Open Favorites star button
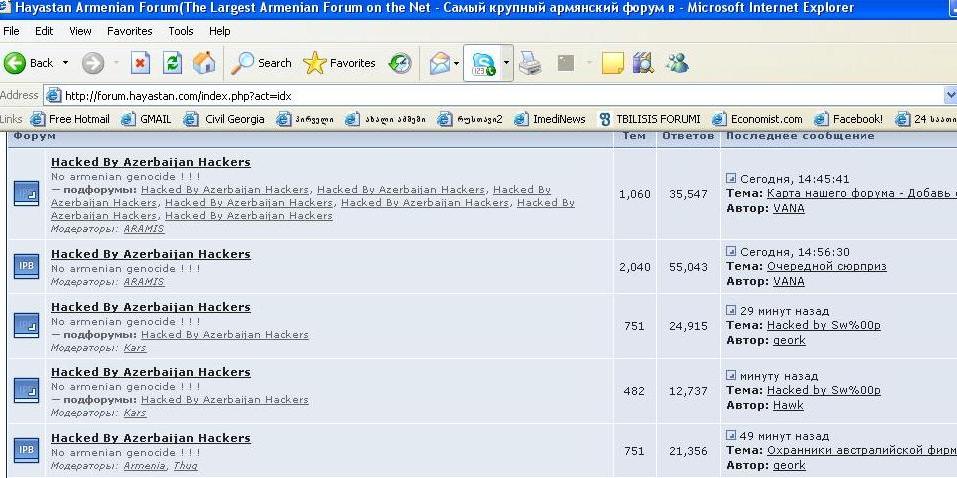The image size is (957, 478). pyautogui.click(x=339, y=63)
